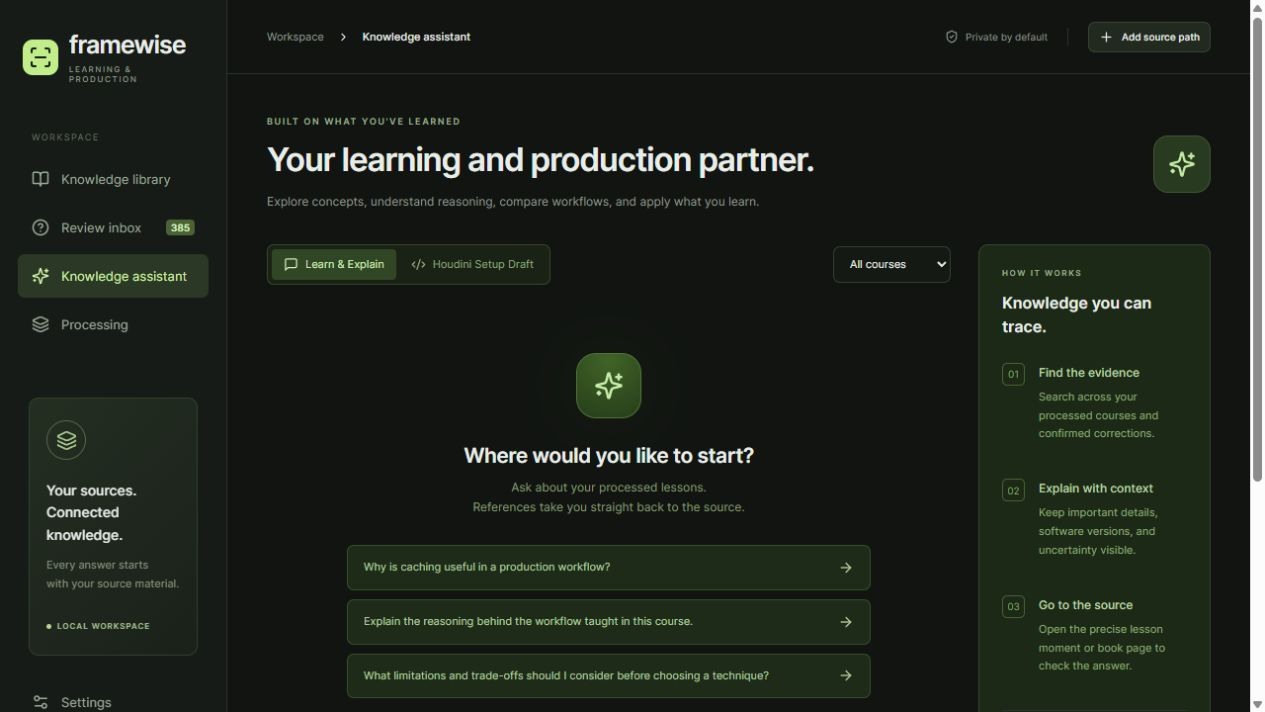Click the Go to the source step title

tap(1085, 605)
